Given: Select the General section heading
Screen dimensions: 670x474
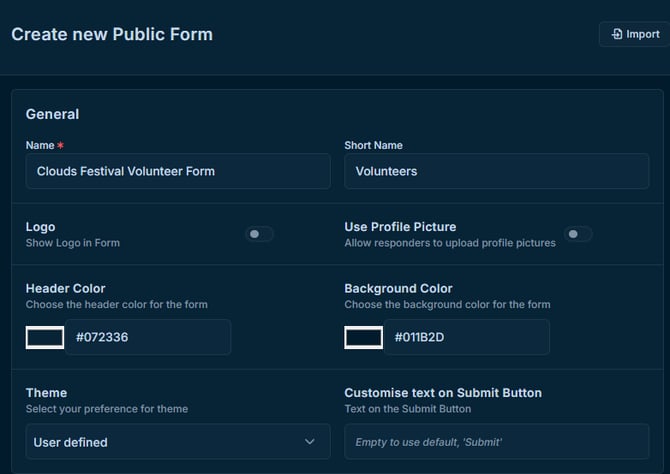Looking at the screenshot, I should 52,114.
